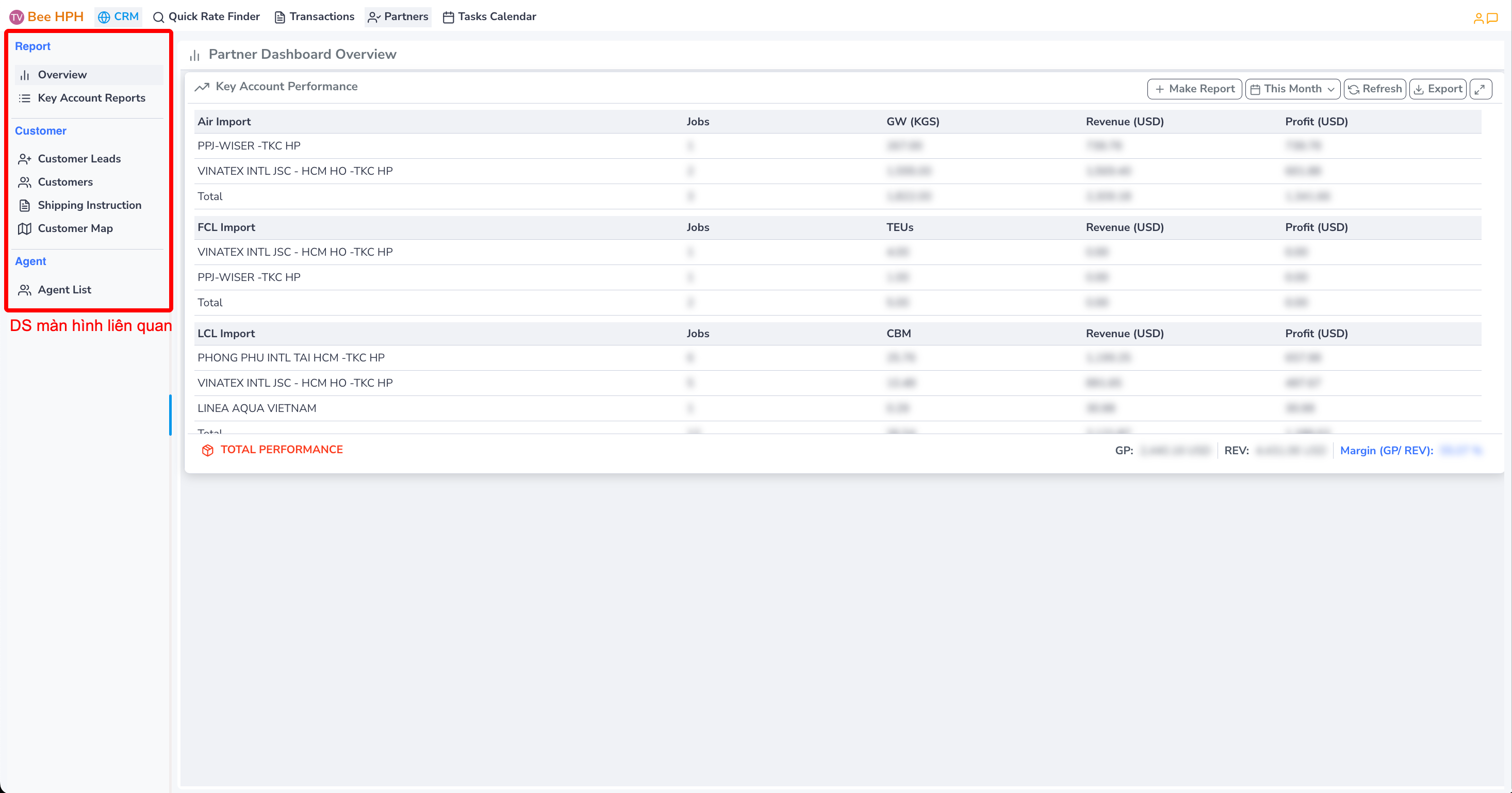The image size is (1512, 793).
Task: Click the Agent List people icon
Action: pos(25,290)
